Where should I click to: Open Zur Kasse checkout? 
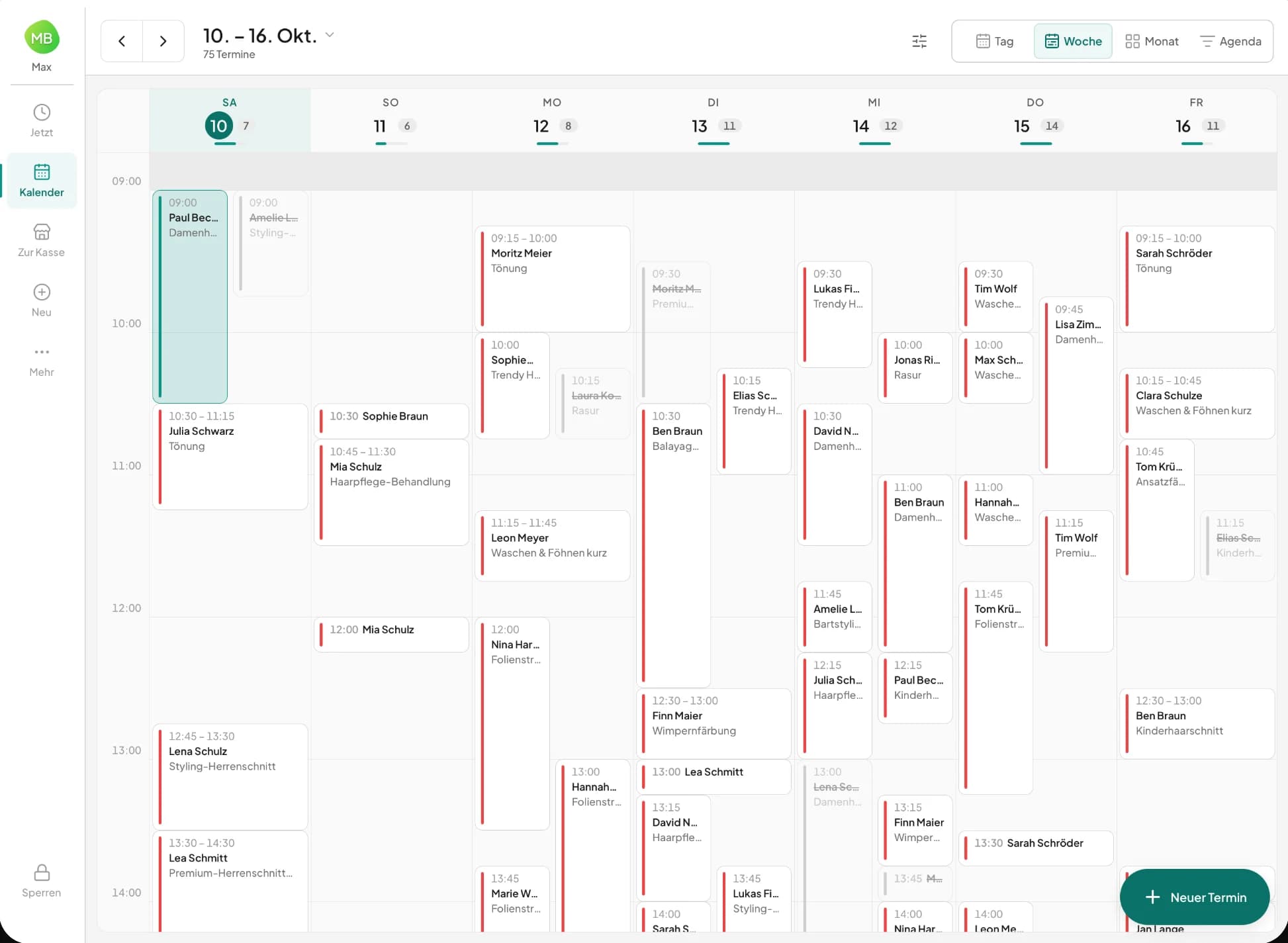point(42,241)
